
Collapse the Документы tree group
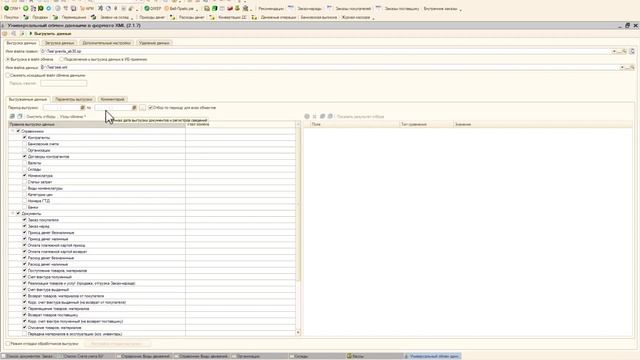12,213
